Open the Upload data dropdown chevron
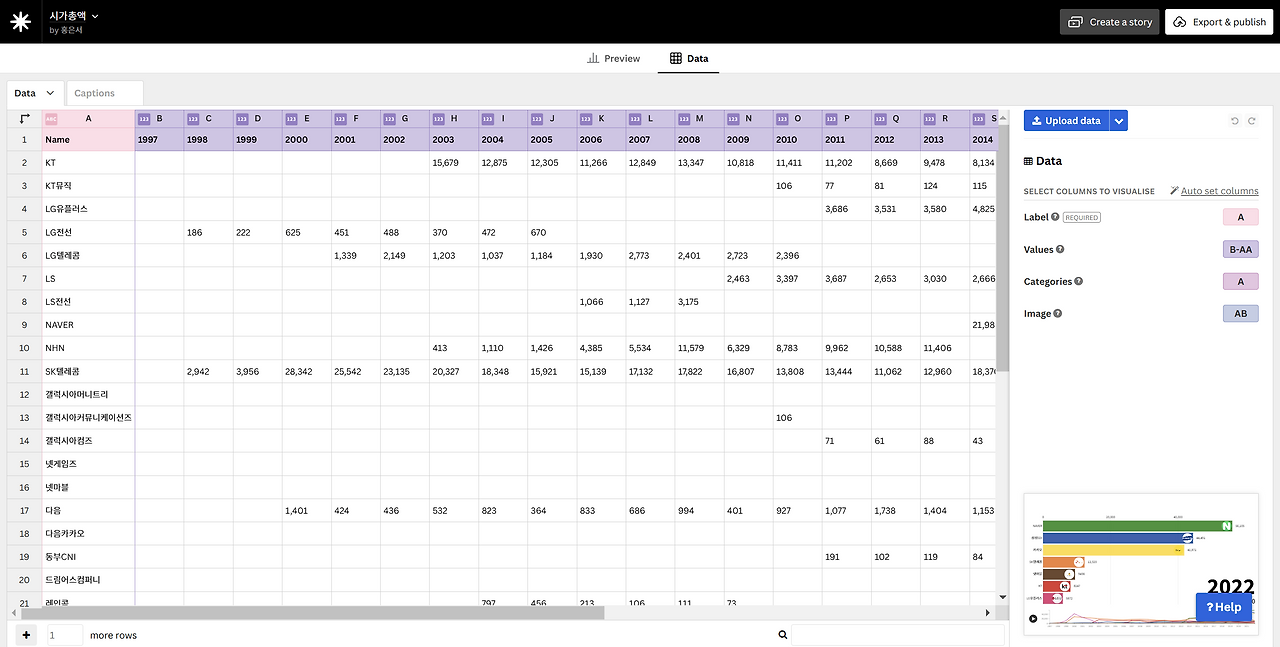Viewport: 1280px width, 647px height. [1118, 120]
